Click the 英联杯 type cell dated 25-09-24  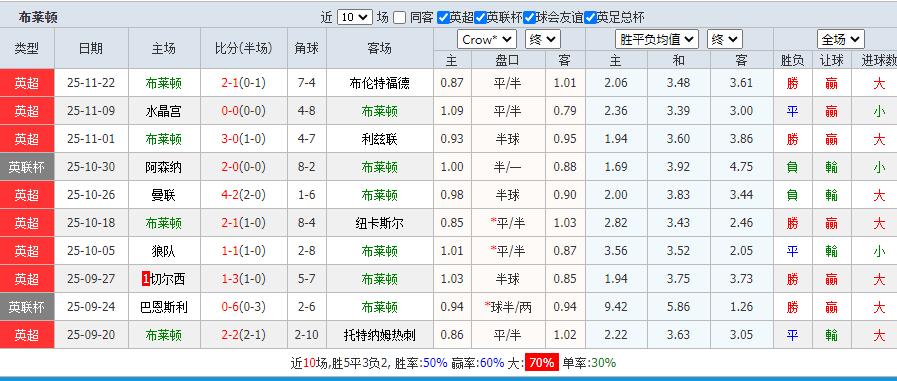click(x=27, y=307)
